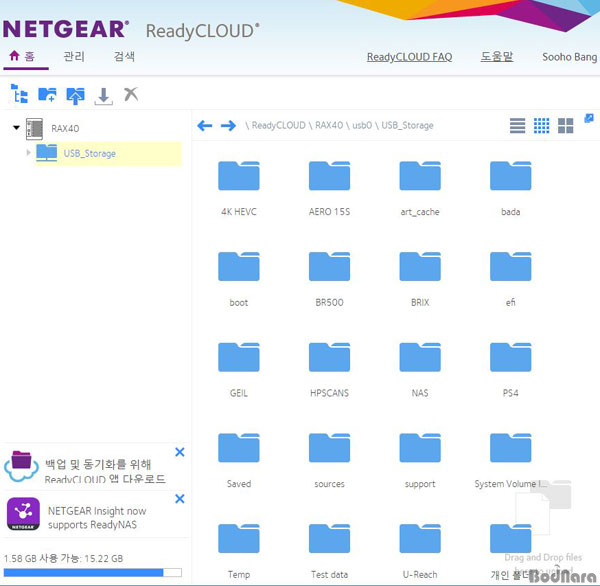Close the NETGEAR Insight banner
The image size is (600, 586).
(179, 499)
